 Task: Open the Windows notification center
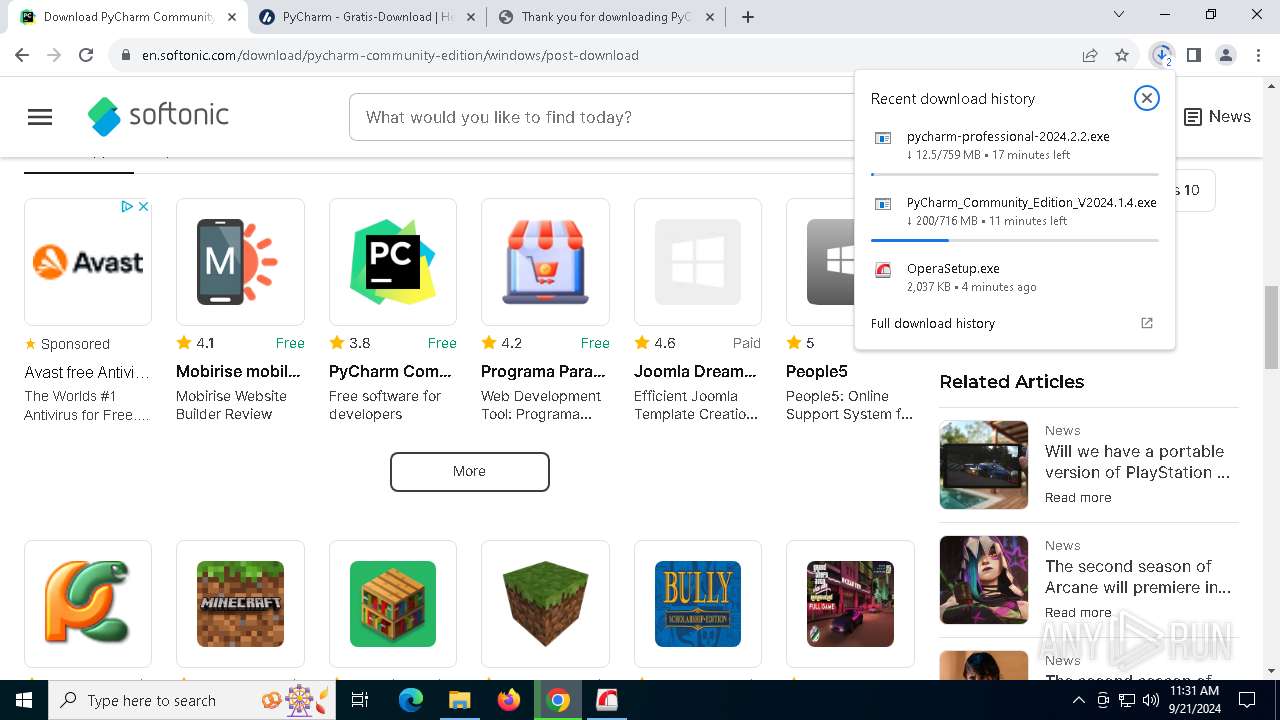tap(1247, 700)
